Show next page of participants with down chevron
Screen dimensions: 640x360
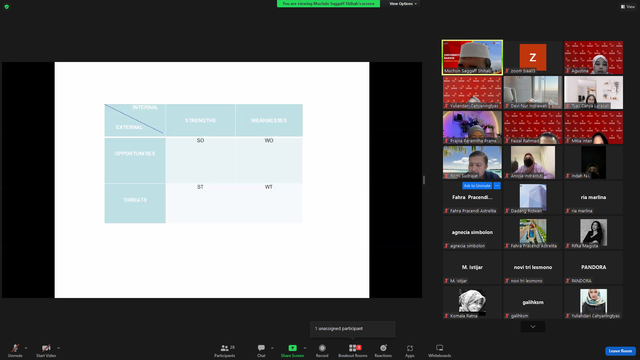click(x=533, y=327)
